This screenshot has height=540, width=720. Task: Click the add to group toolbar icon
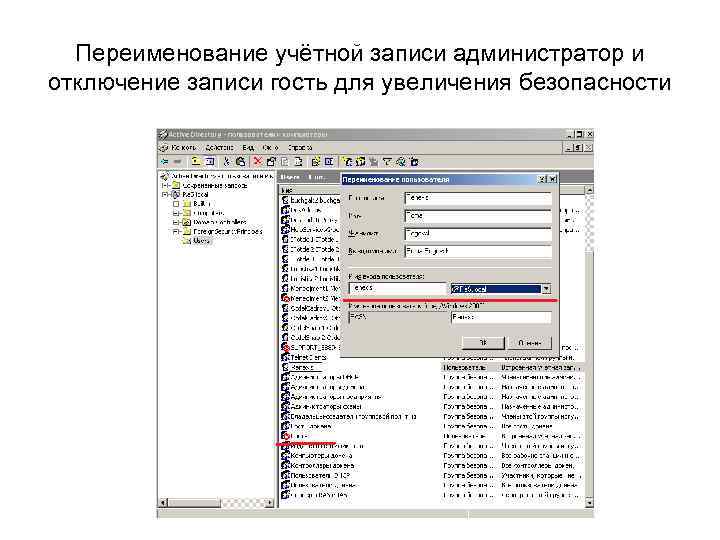(414, 162)
